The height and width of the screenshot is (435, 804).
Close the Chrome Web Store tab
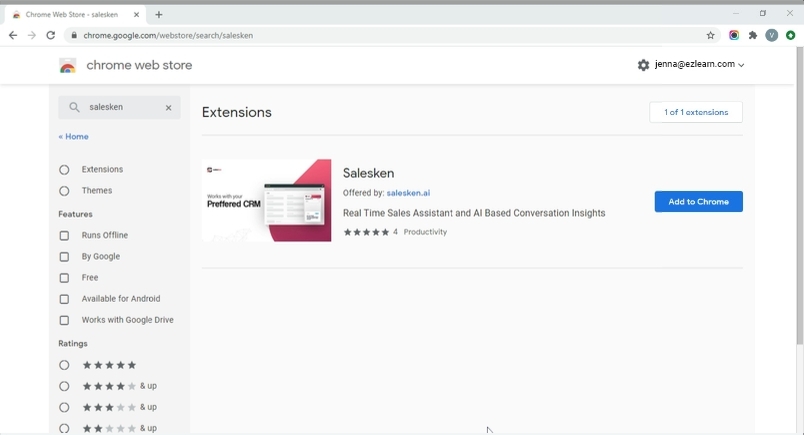click(x=136, y=15)
